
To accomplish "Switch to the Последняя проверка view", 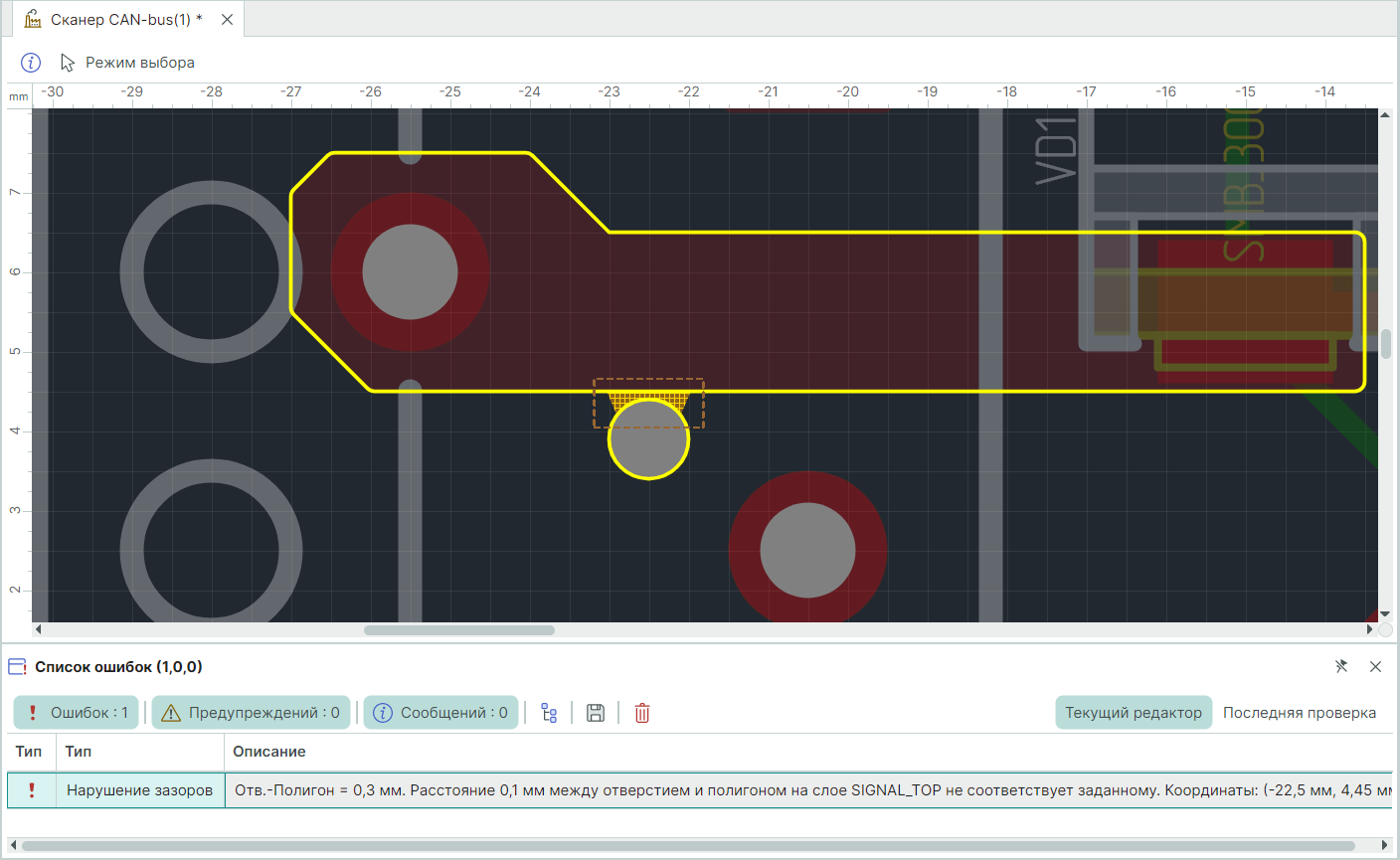I will 1299,713.
